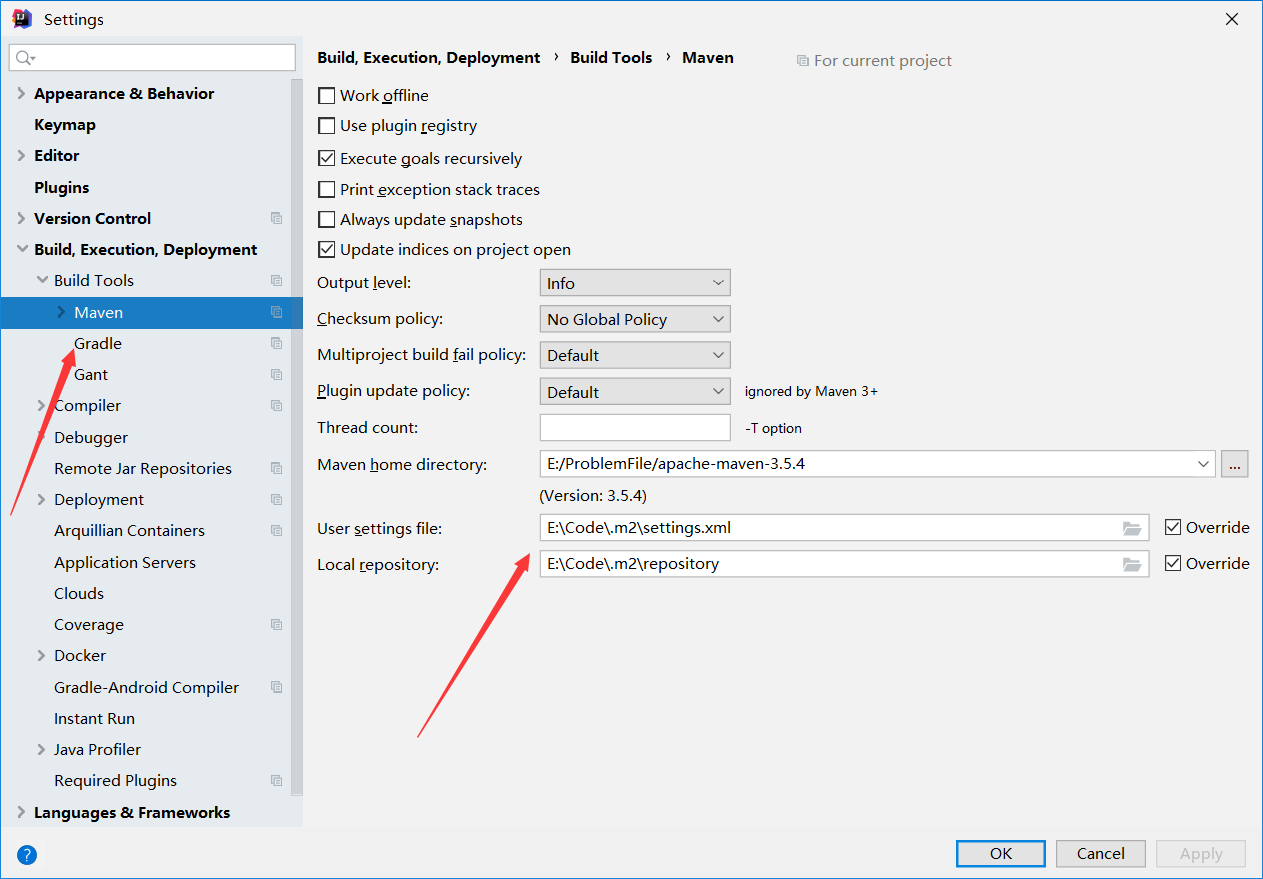Click the project-level icon beside Build Tools
1263x879 pixels.
point(277,281)
